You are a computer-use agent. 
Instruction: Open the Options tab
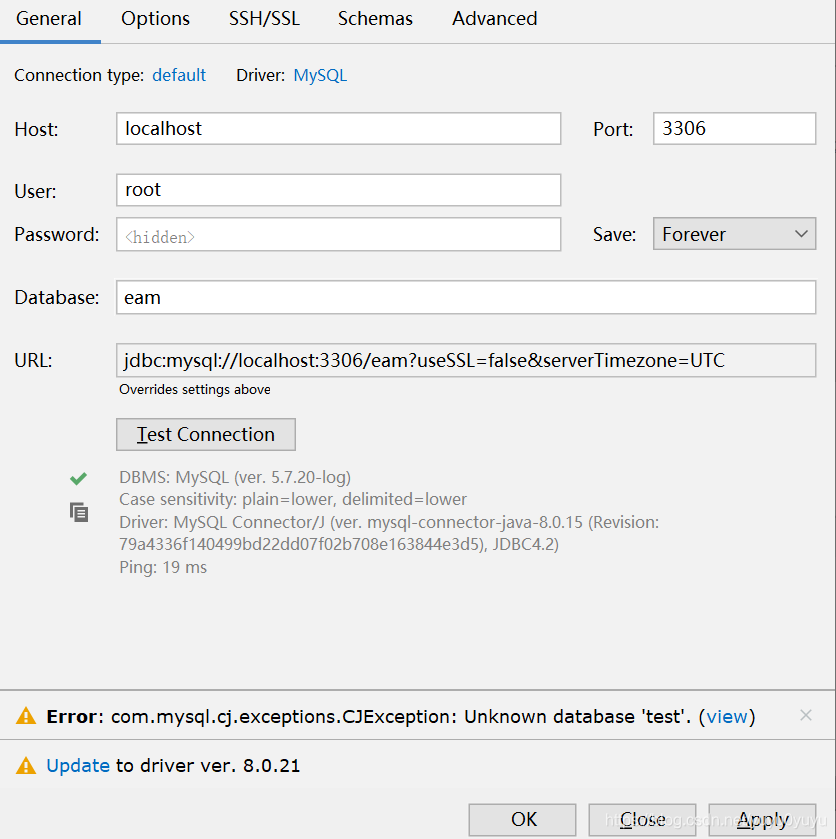155,19
